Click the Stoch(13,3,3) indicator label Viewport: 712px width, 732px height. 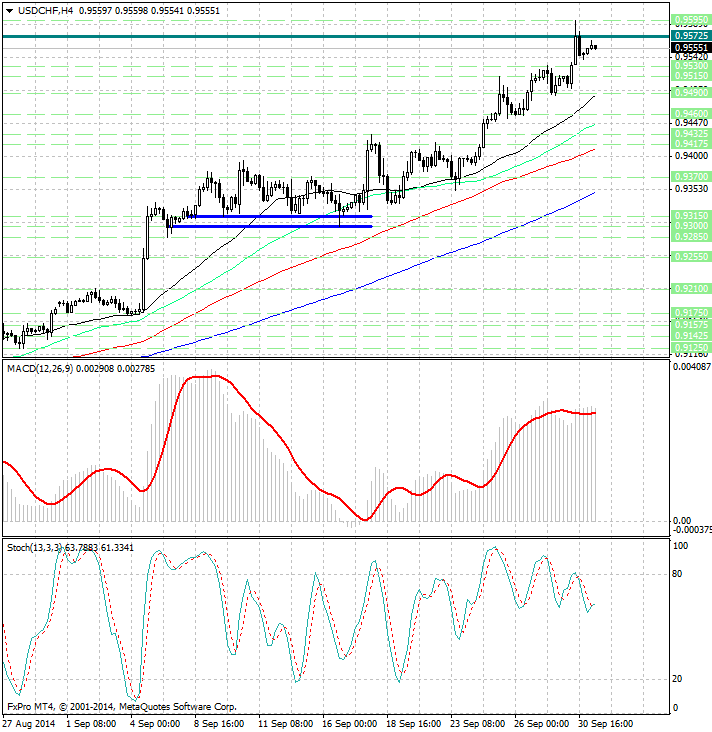pyautogui.click(x=34, y=548)
